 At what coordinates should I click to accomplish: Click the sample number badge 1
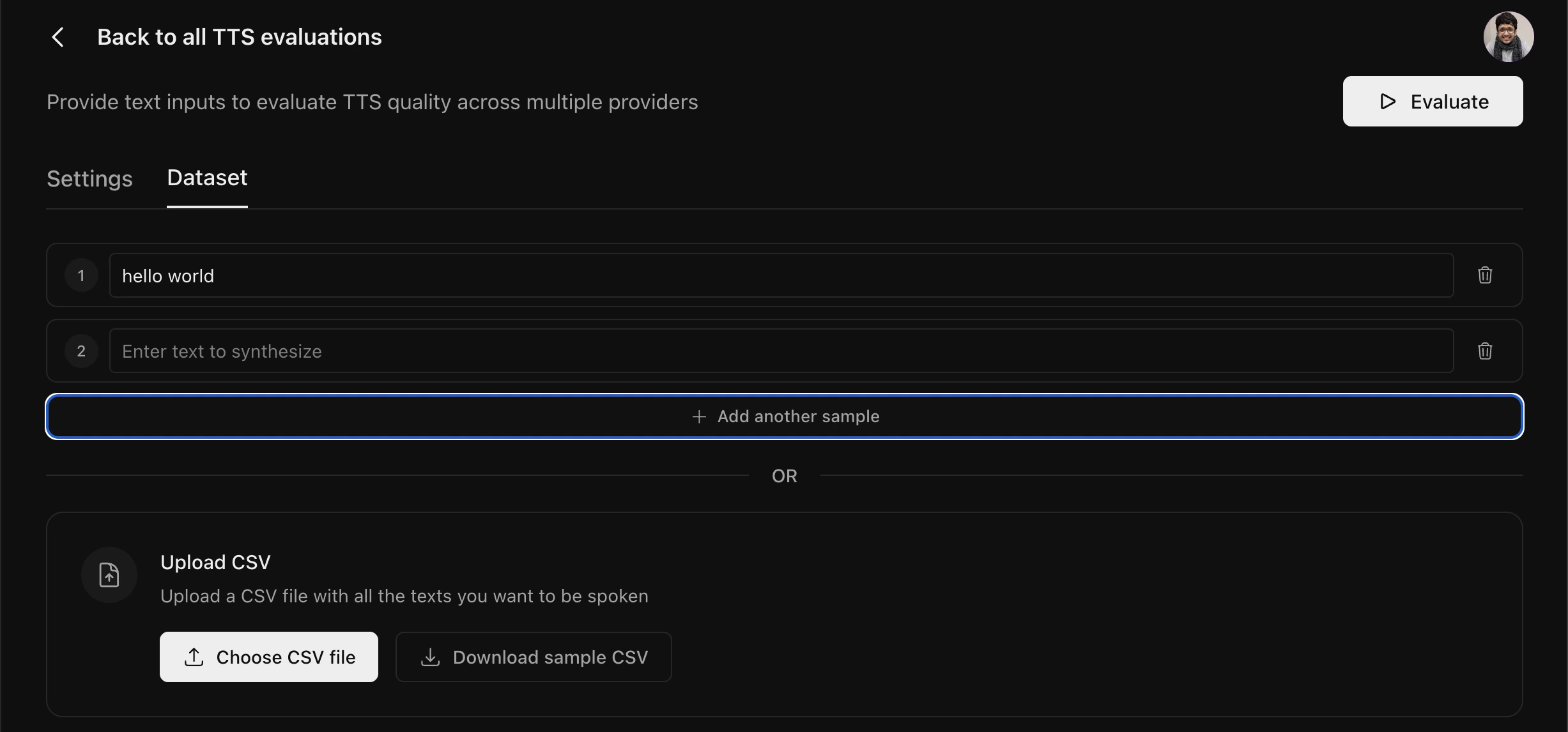click(81, 275)
